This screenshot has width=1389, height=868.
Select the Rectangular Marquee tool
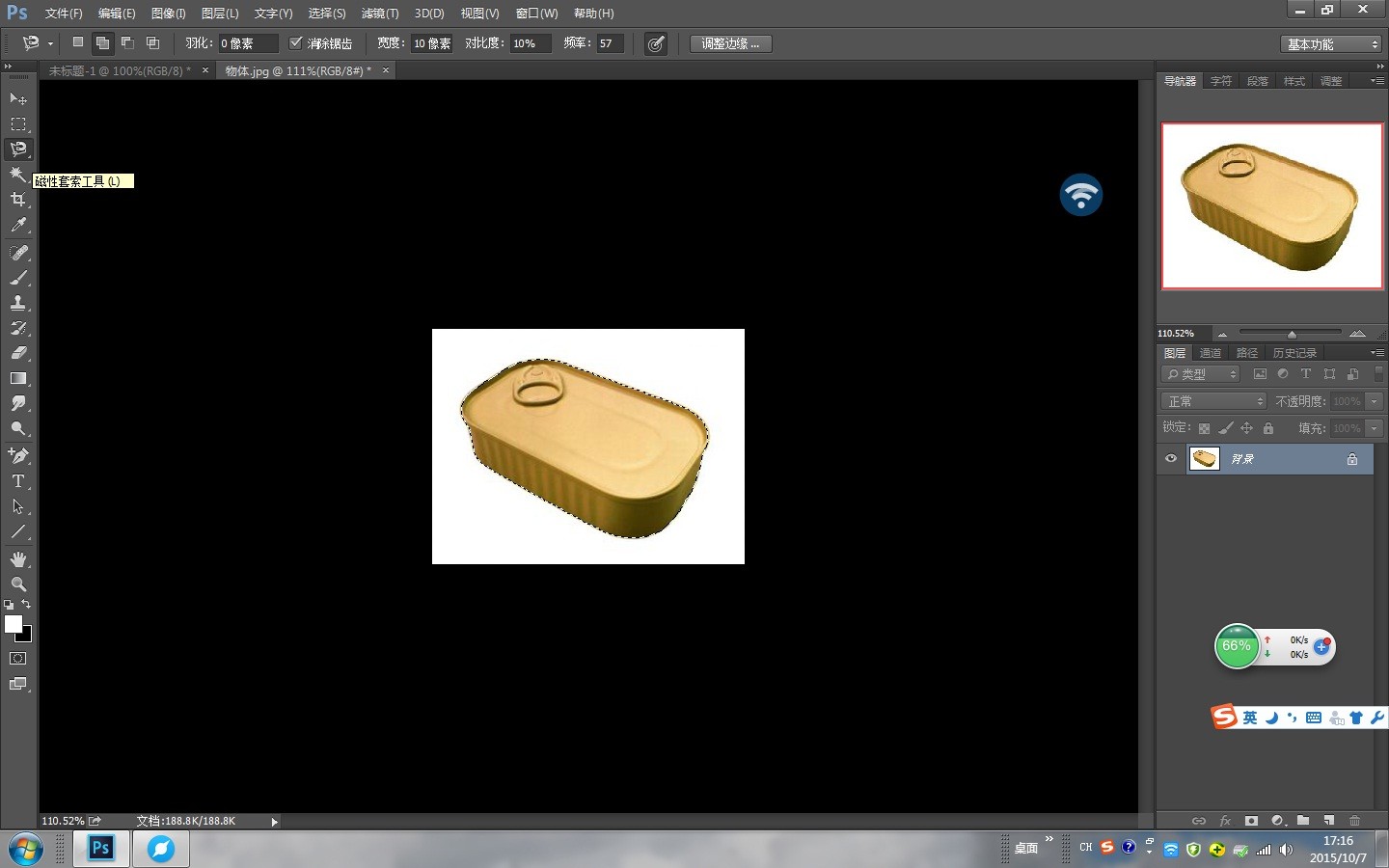click(18, 123)
